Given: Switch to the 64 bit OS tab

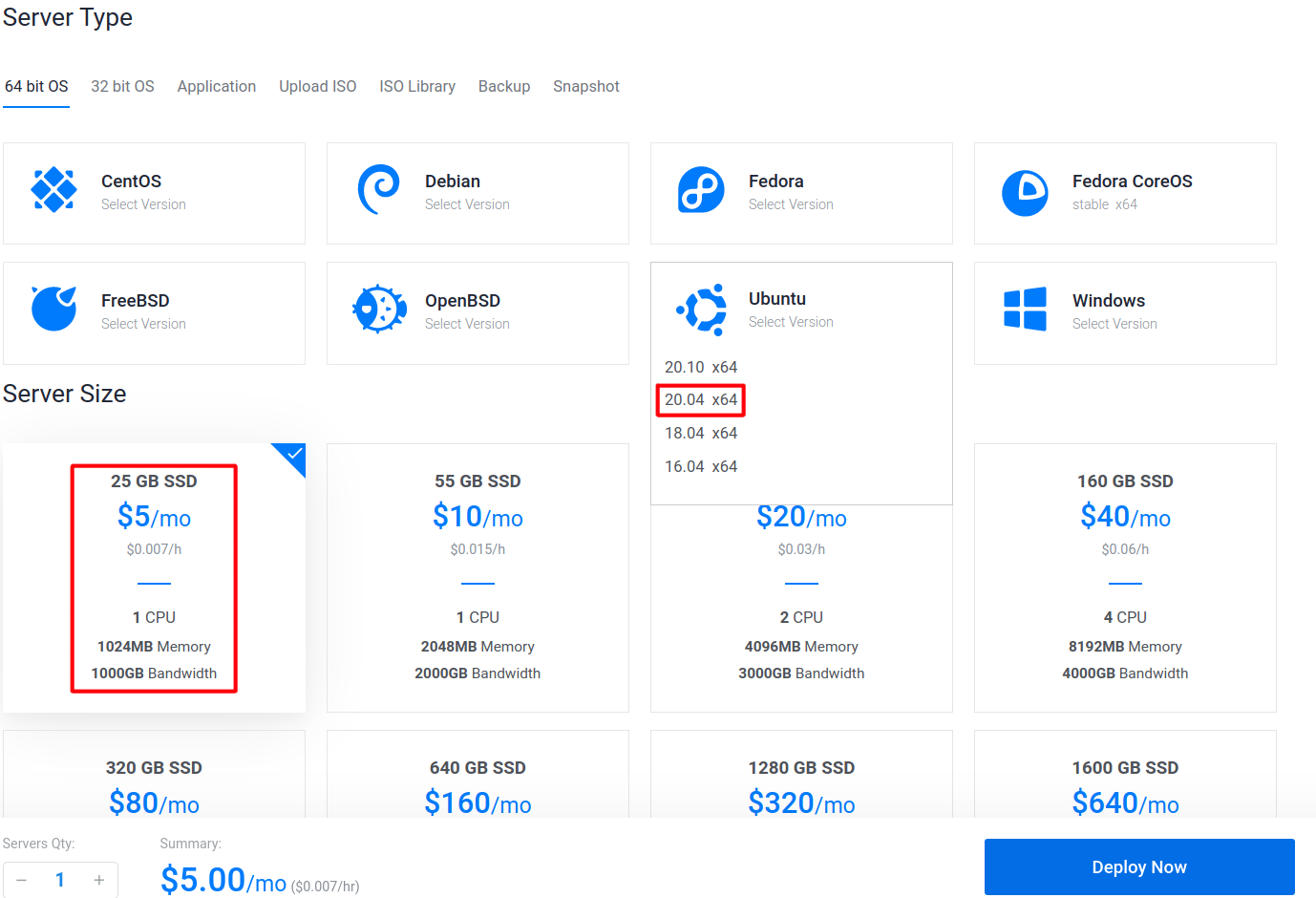Looking at the screenshot, I should 36,86.
